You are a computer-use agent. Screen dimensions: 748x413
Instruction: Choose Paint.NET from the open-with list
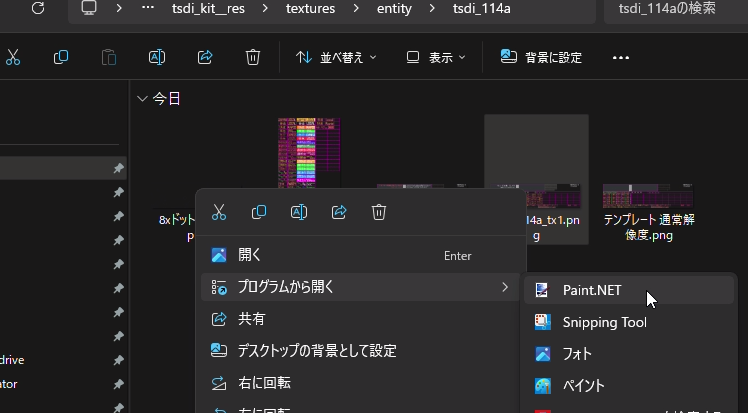[x=591, y=291]
